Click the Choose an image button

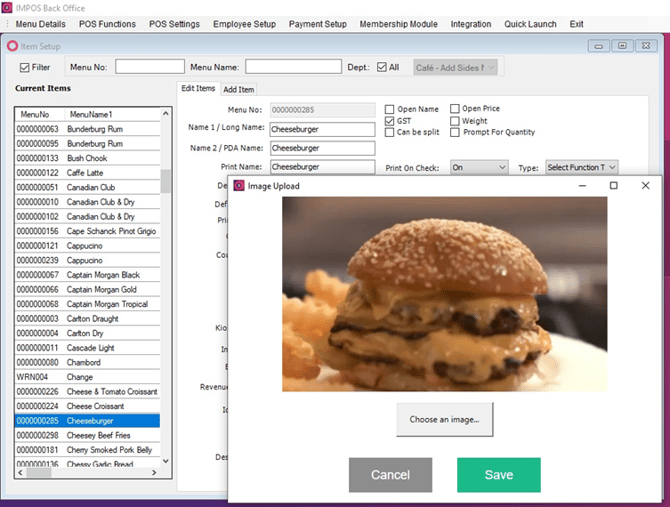tap(444, 419)
